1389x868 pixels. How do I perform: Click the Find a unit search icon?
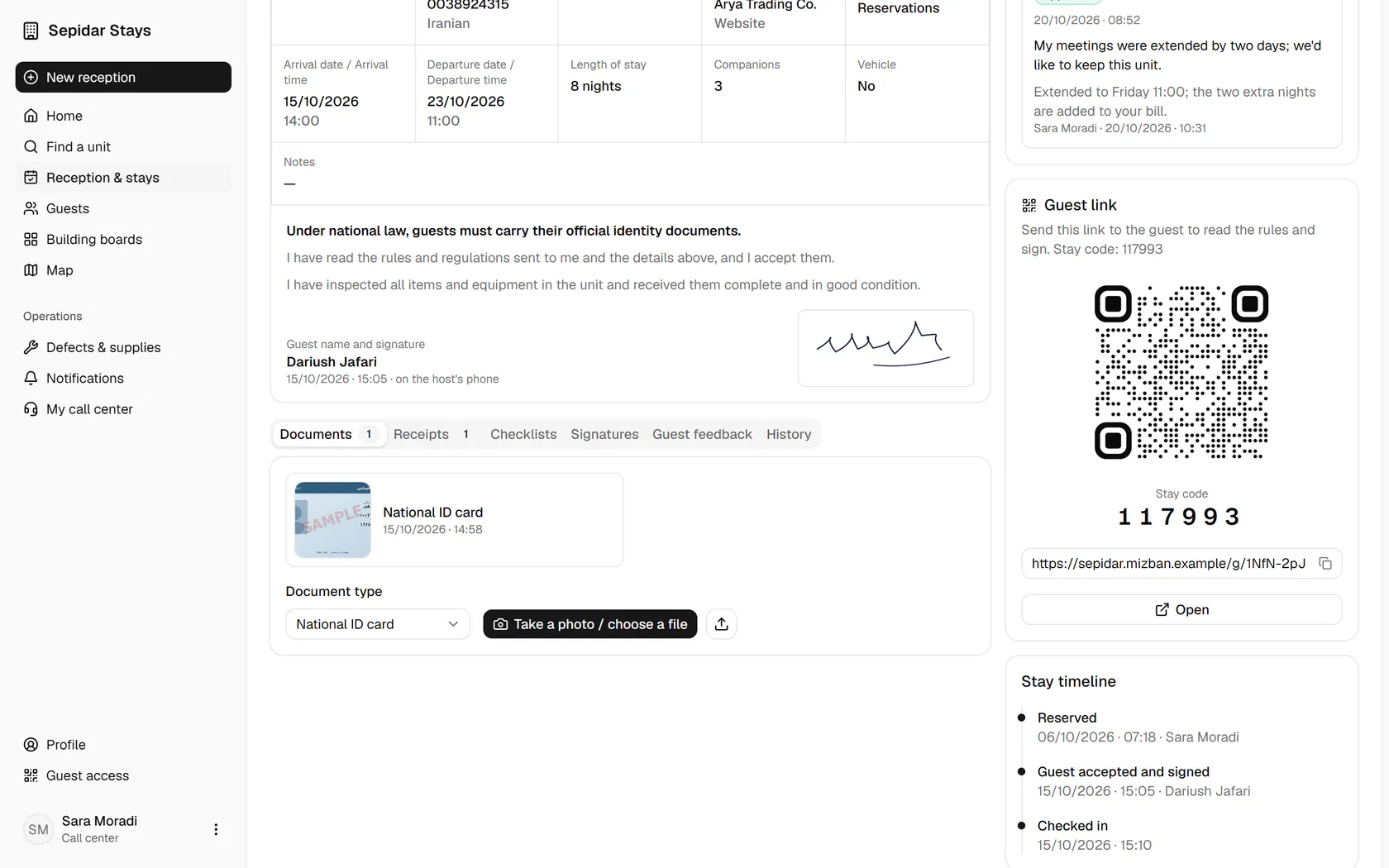tap(31, 146)
